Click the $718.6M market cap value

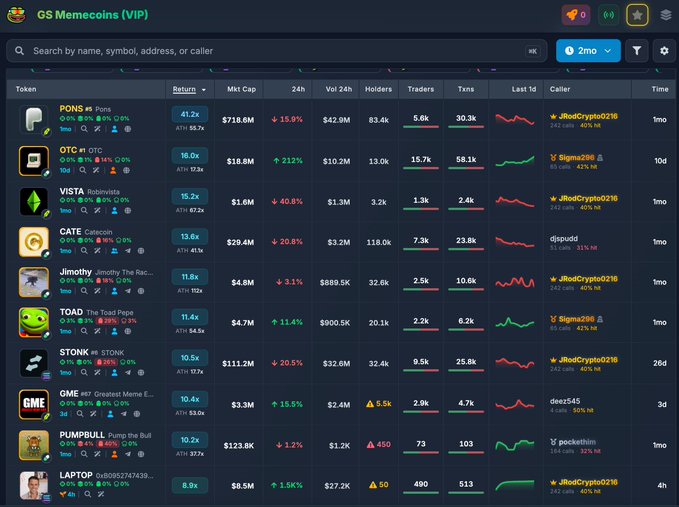pos(238,120)
